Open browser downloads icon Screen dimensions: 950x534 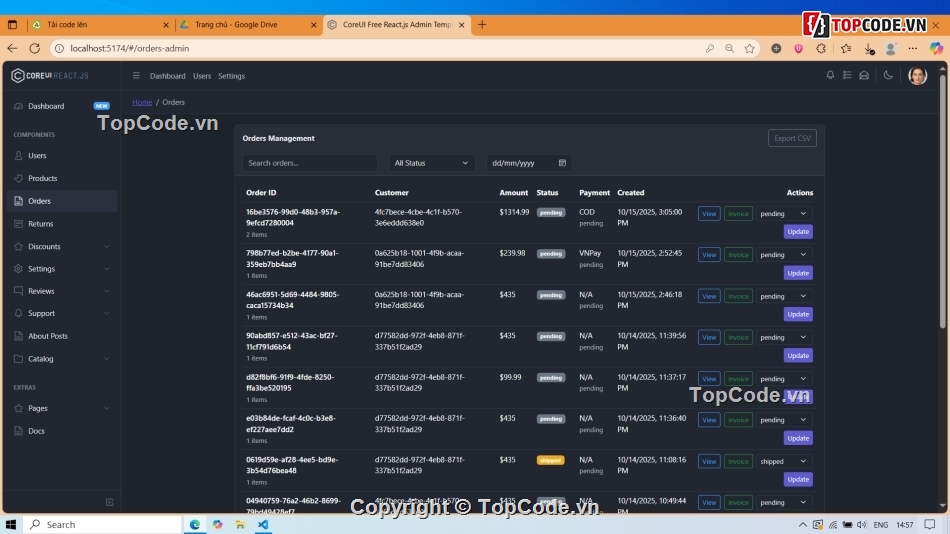tap(869, 48)
